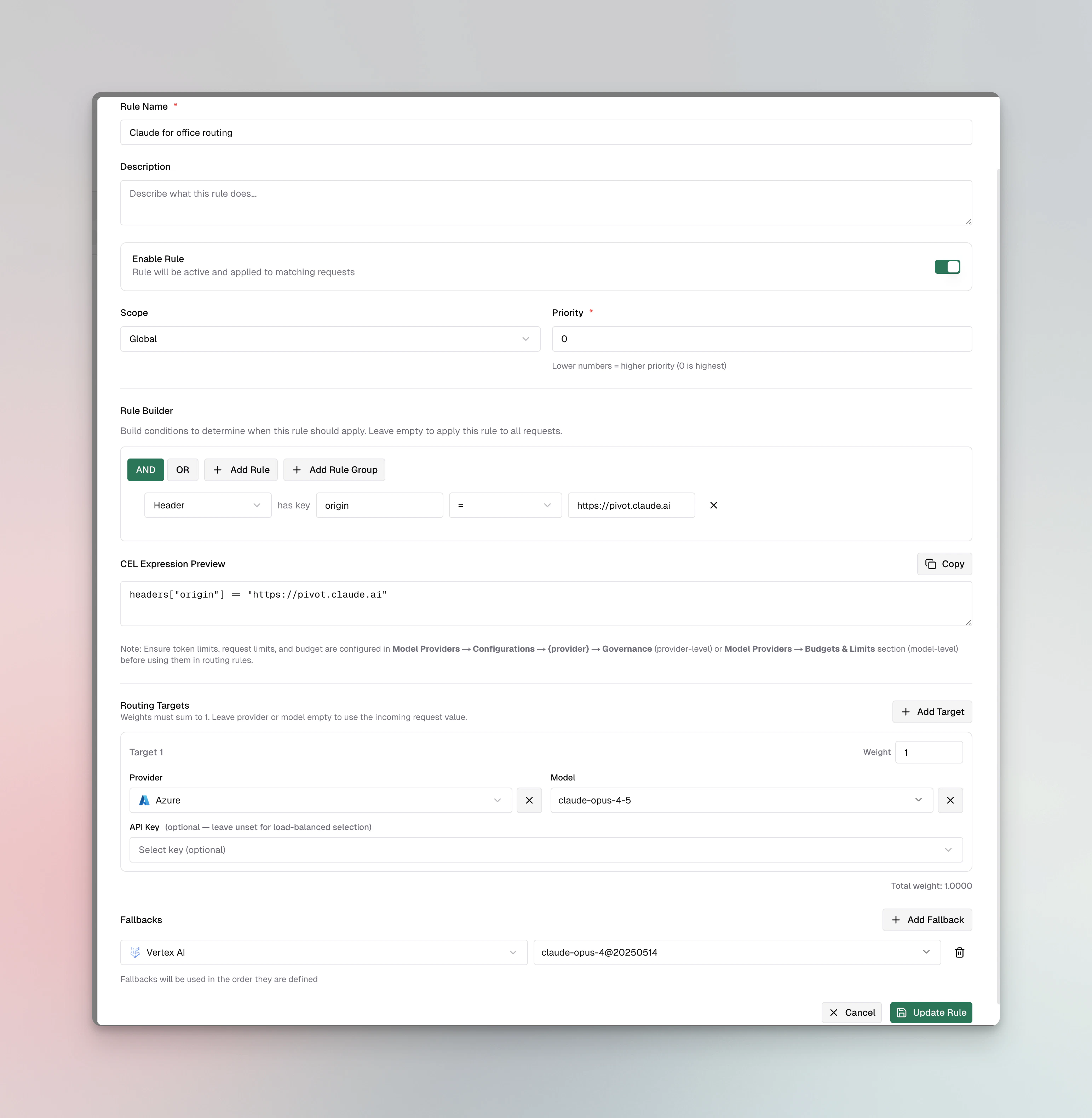This screenshot has width=1092, height=1118.
Task: Click the Cancel button
Action: [x=852, y=1013]
